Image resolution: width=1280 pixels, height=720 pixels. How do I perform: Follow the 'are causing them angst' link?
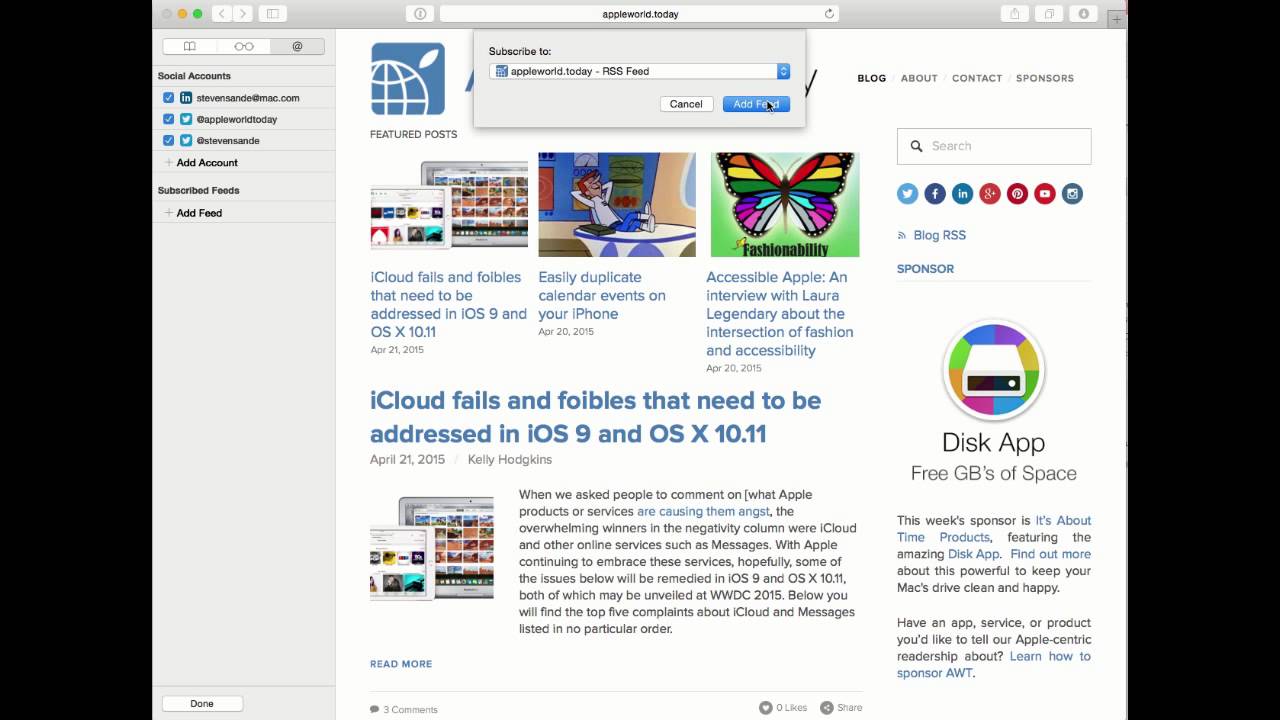point(703,511)
